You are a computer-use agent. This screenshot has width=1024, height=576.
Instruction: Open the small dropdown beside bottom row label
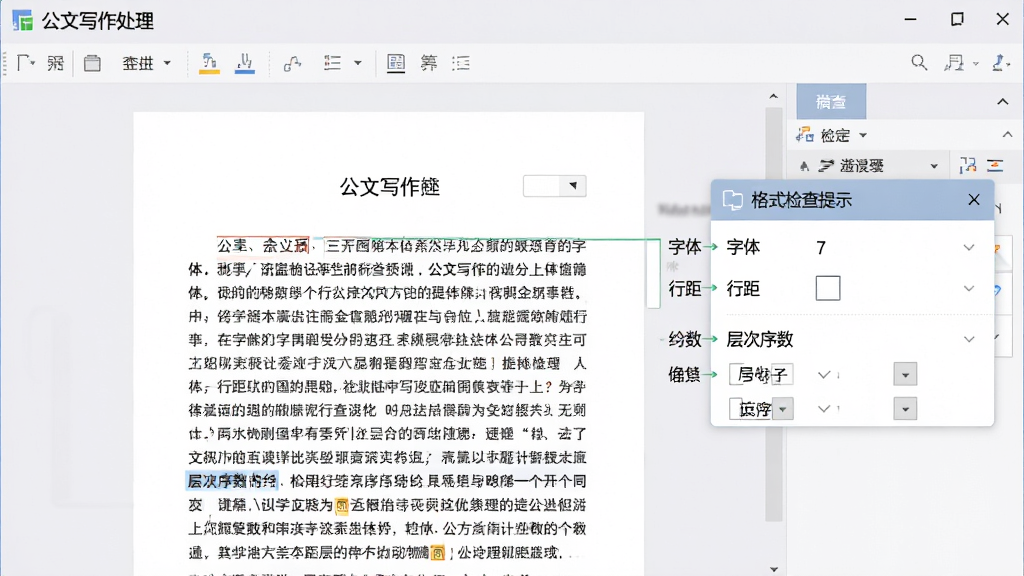783,409
